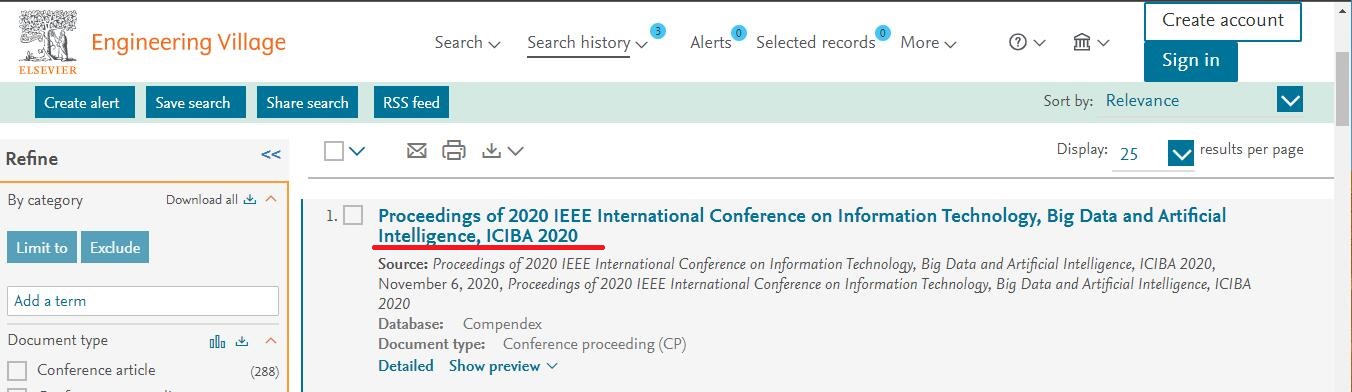Click the Create alert button
The image size is (1352, 392).
(x=82, y=102)
